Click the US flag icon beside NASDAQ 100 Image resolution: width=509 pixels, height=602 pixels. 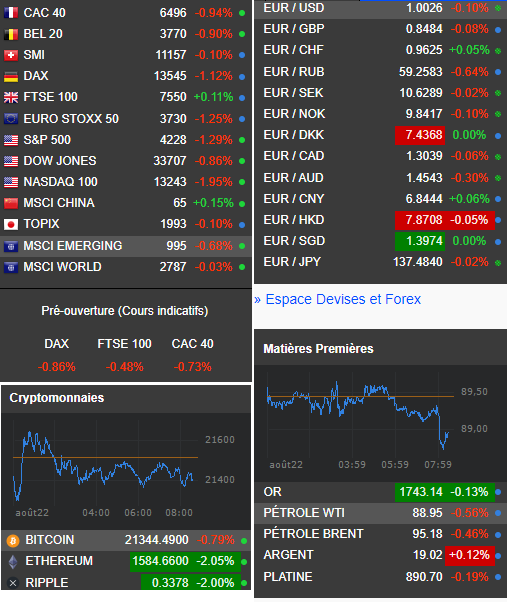[11, 182]
